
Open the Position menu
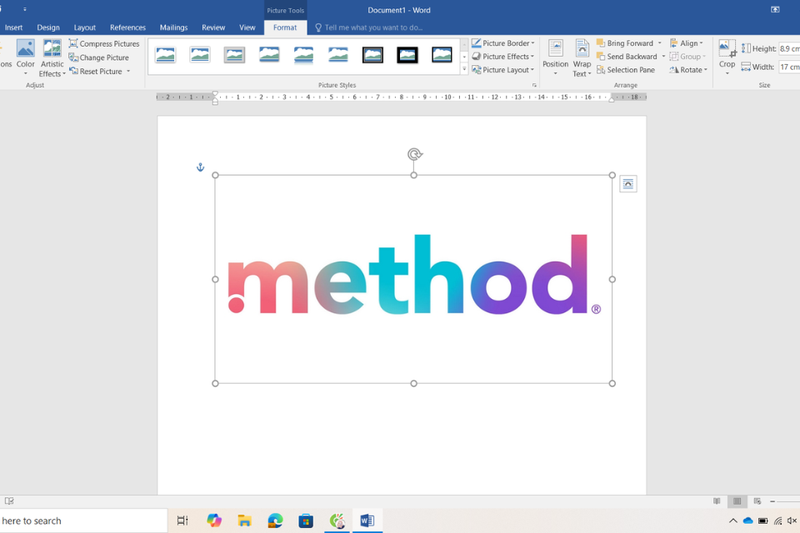555,58
